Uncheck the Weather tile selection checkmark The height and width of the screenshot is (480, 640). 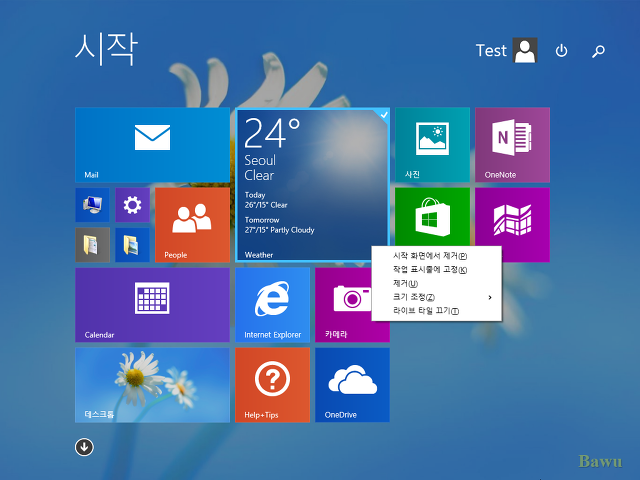[x=384, y=115]
